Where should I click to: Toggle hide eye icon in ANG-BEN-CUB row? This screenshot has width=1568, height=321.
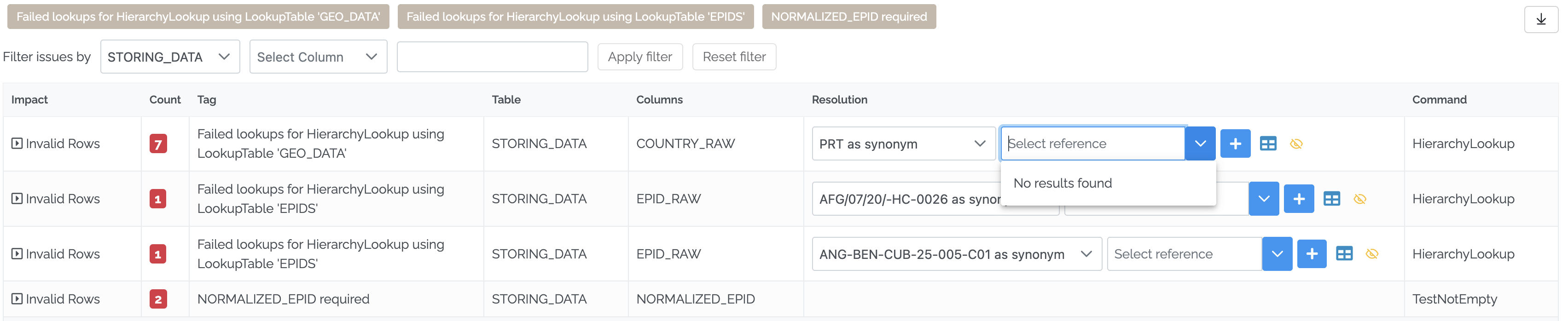point(1372,253)
